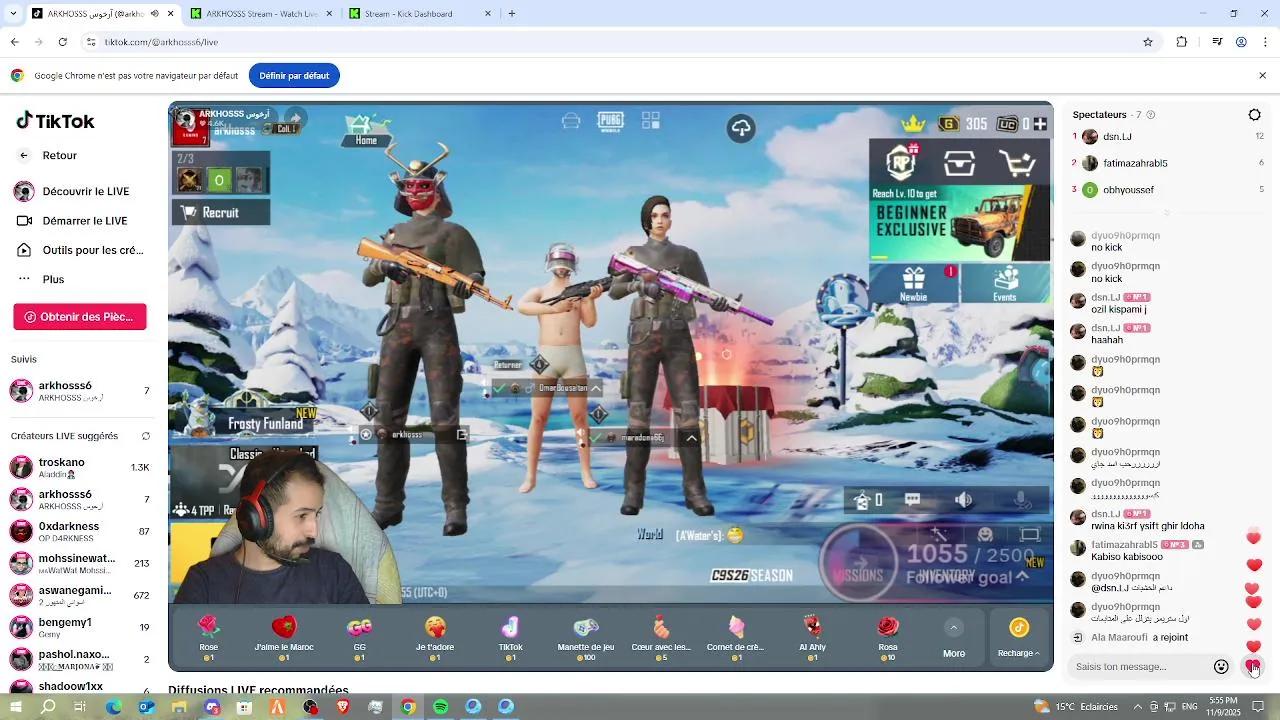Toggle the TPP camera mode
The width and height of the screenshot is (1280, 720).
pyautogui.click(x=200, y=510)
